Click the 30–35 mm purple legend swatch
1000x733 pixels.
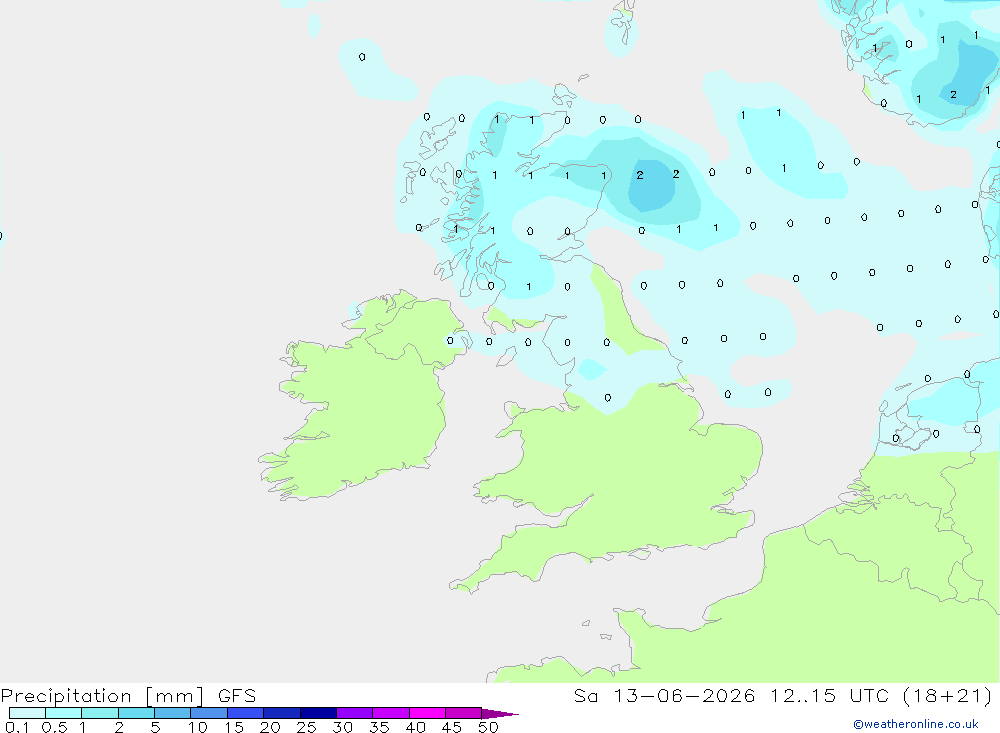(355, 713)
